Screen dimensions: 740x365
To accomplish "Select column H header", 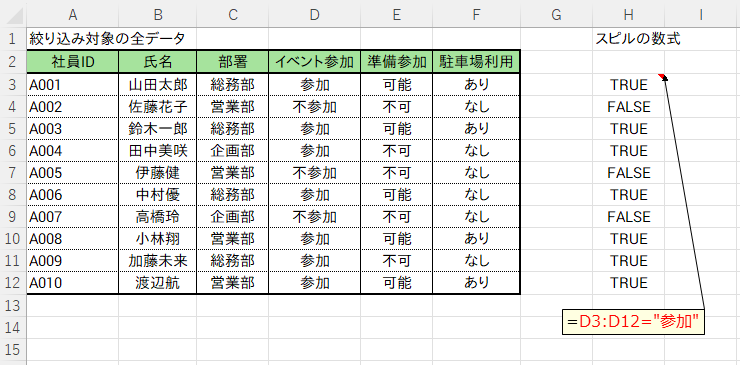I will click(x=628, y=15).
